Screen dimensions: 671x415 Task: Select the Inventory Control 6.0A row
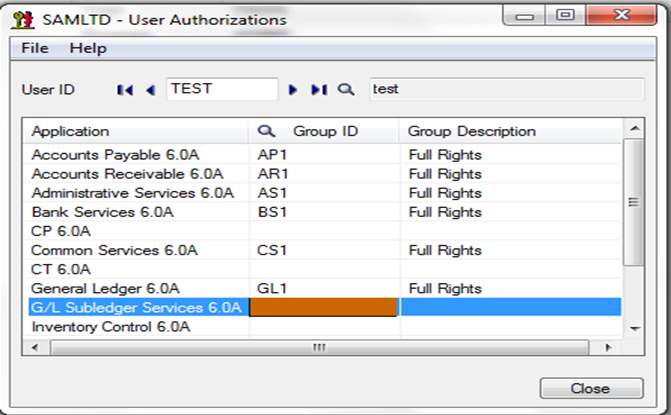[x=325, y=327]
